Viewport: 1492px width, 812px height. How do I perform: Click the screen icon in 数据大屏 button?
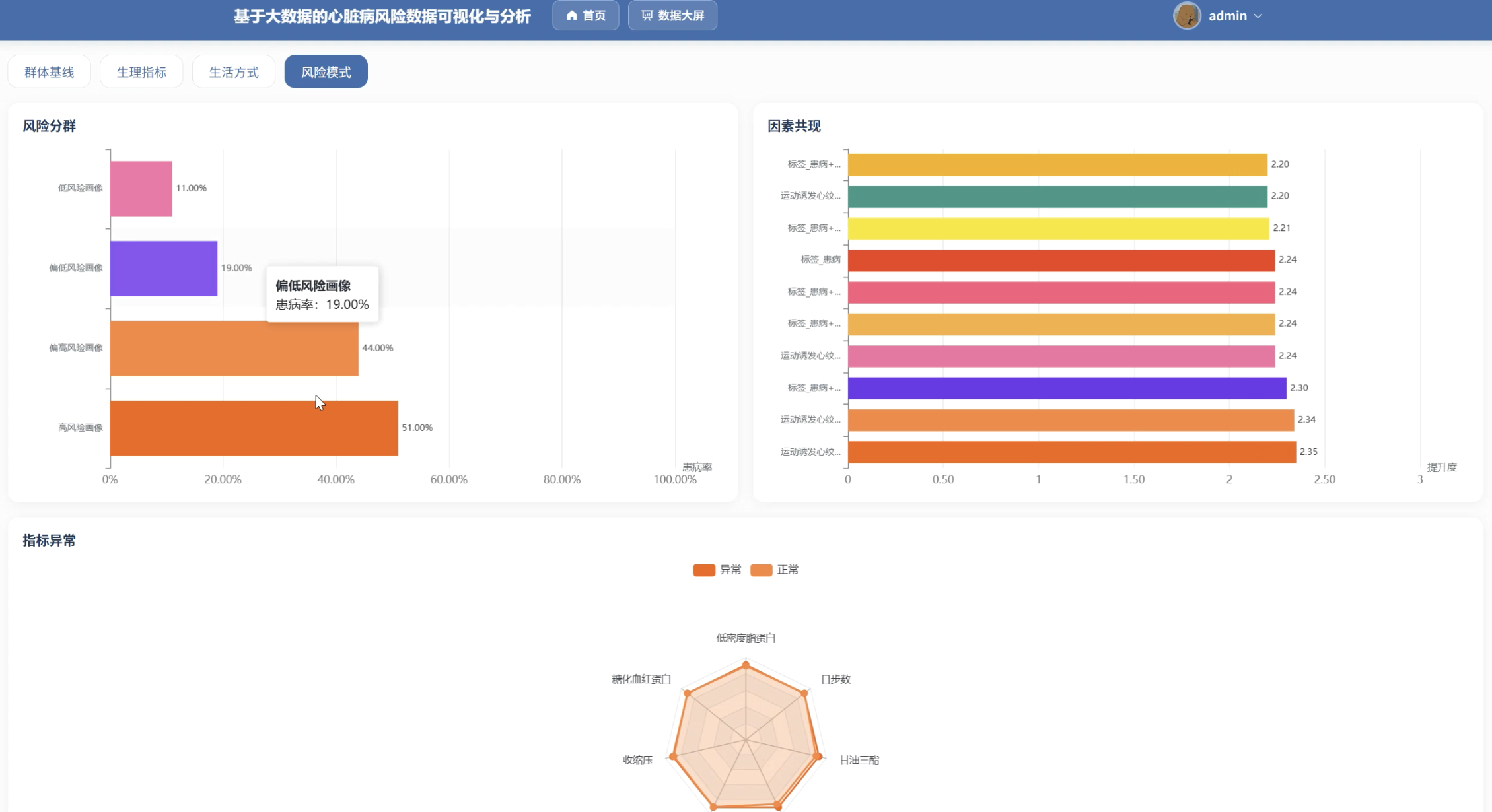pyautogui.click(x=647, y=15)
